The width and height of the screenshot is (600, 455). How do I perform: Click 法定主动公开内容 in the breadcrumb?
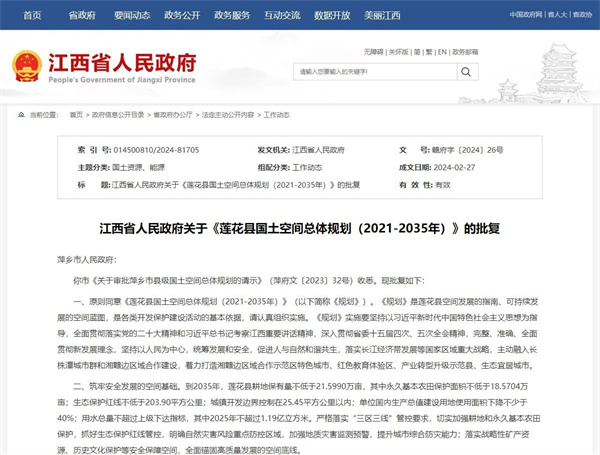point(228,115)
